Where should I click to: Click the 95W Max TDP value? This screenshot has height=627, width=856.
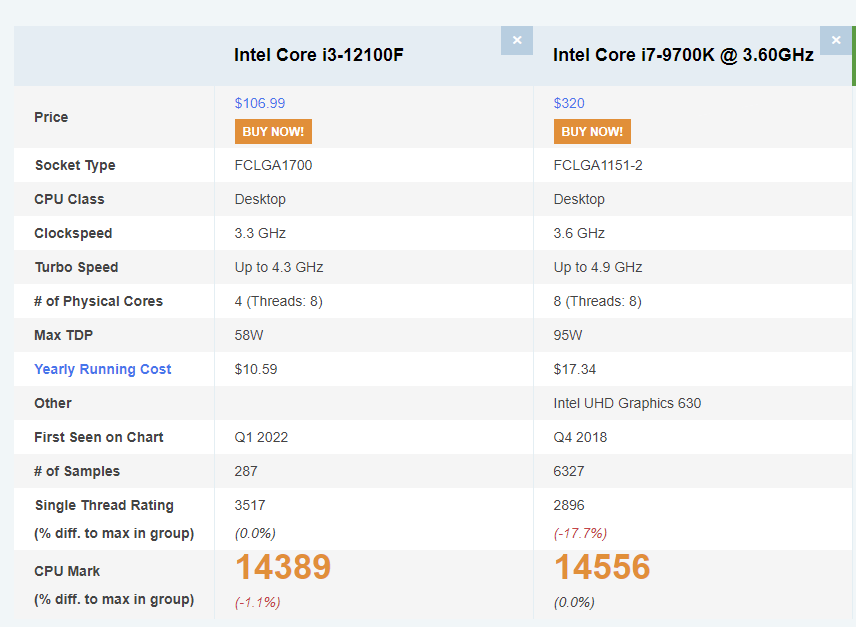pyautogui.click(x=568, y=335)
